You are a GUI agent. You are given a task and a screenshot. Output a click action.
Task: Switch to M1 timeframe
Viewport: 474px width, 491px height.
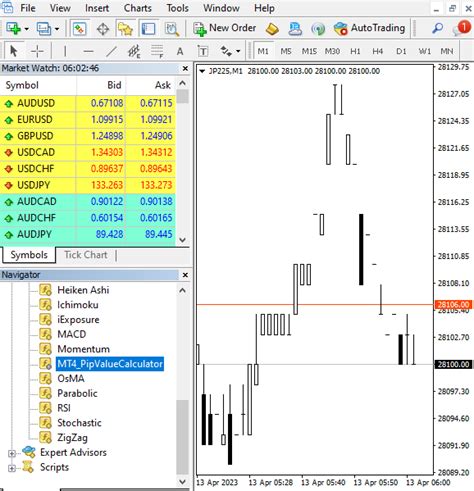(263, 51)
